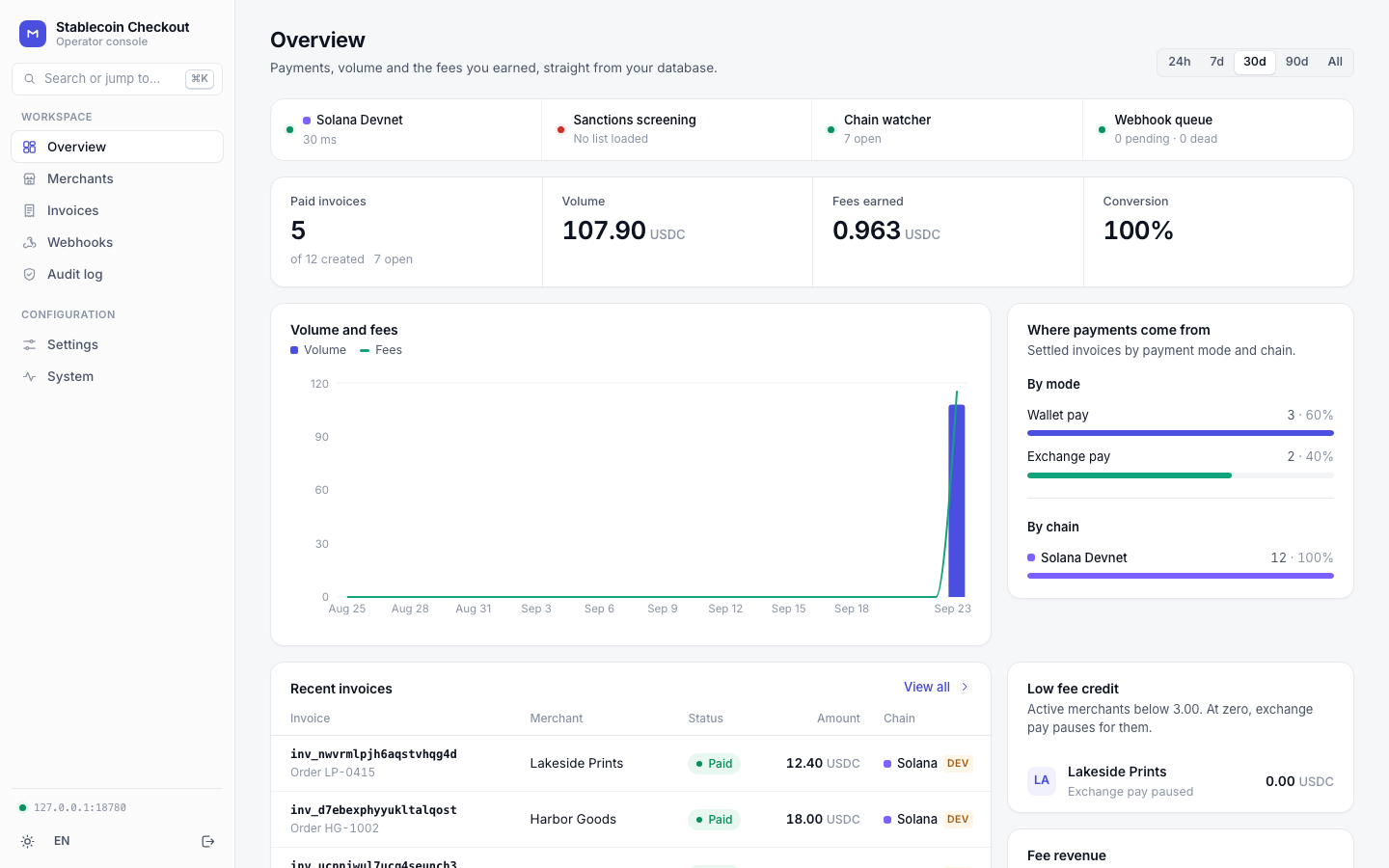Select the 7d time range

pos(1217,62)
